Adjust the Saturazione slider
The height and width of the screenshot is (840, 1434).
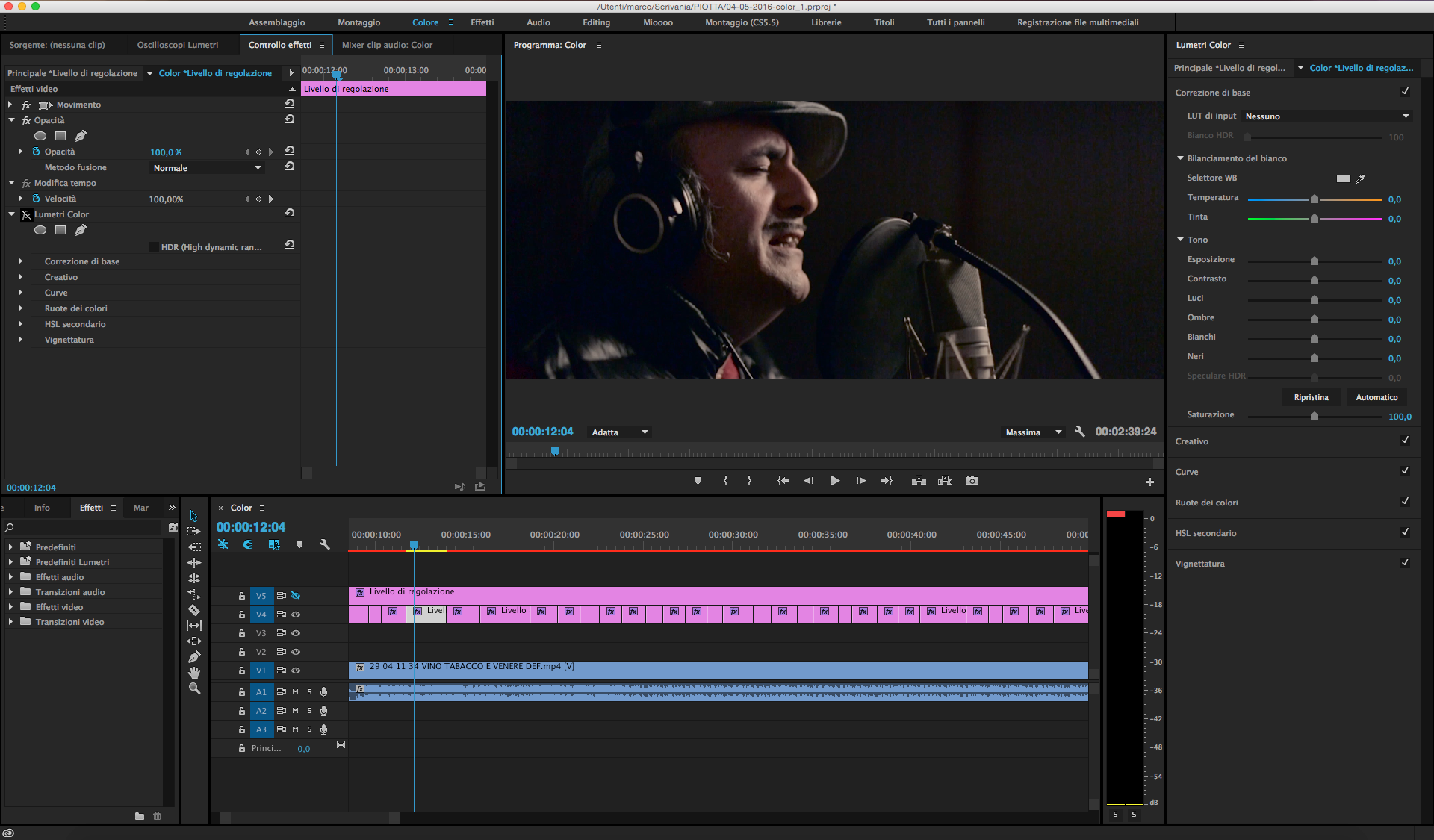(x=1314, y=417)
